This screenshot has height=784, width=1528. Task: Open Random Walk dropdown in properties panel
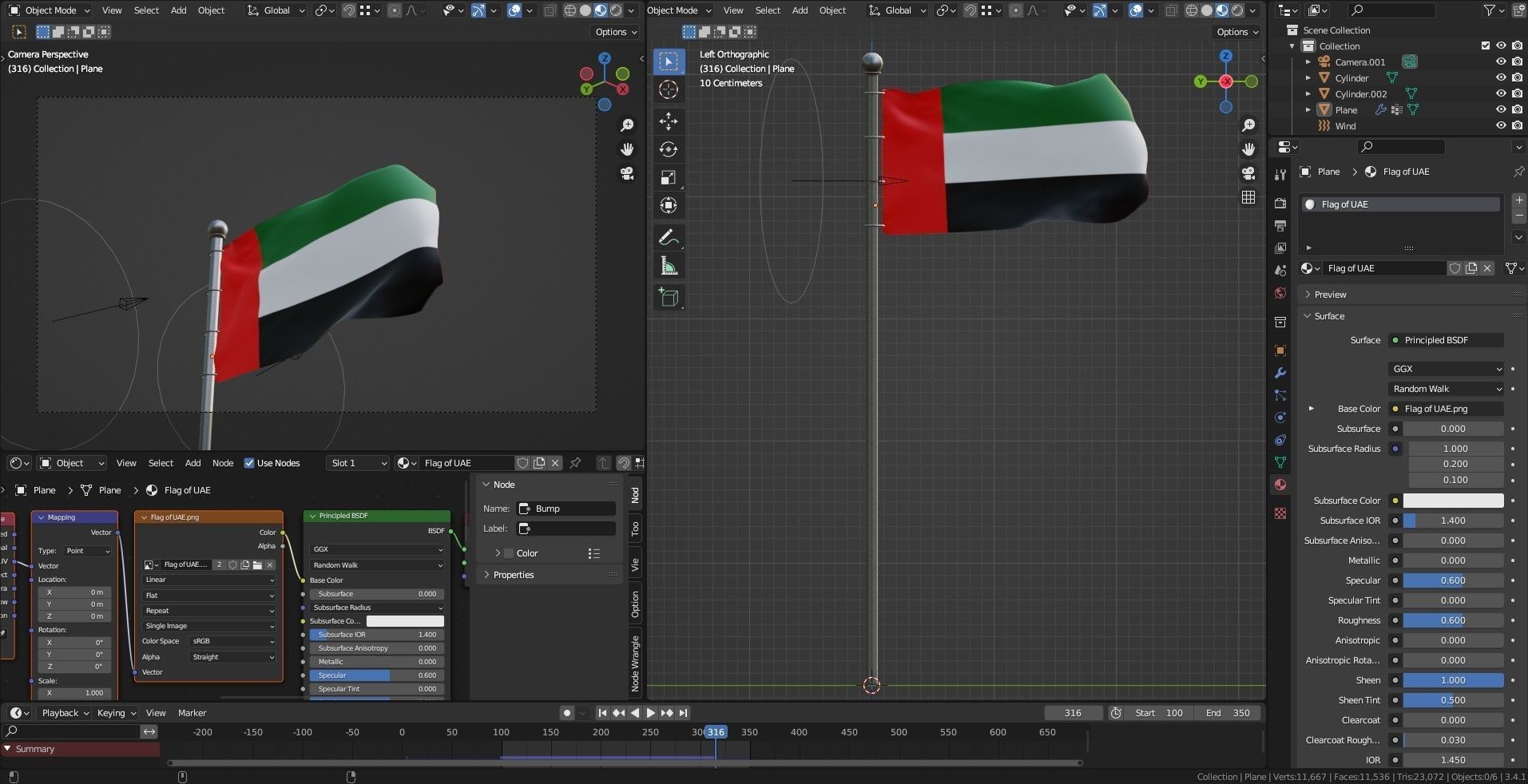point(1447,389)
